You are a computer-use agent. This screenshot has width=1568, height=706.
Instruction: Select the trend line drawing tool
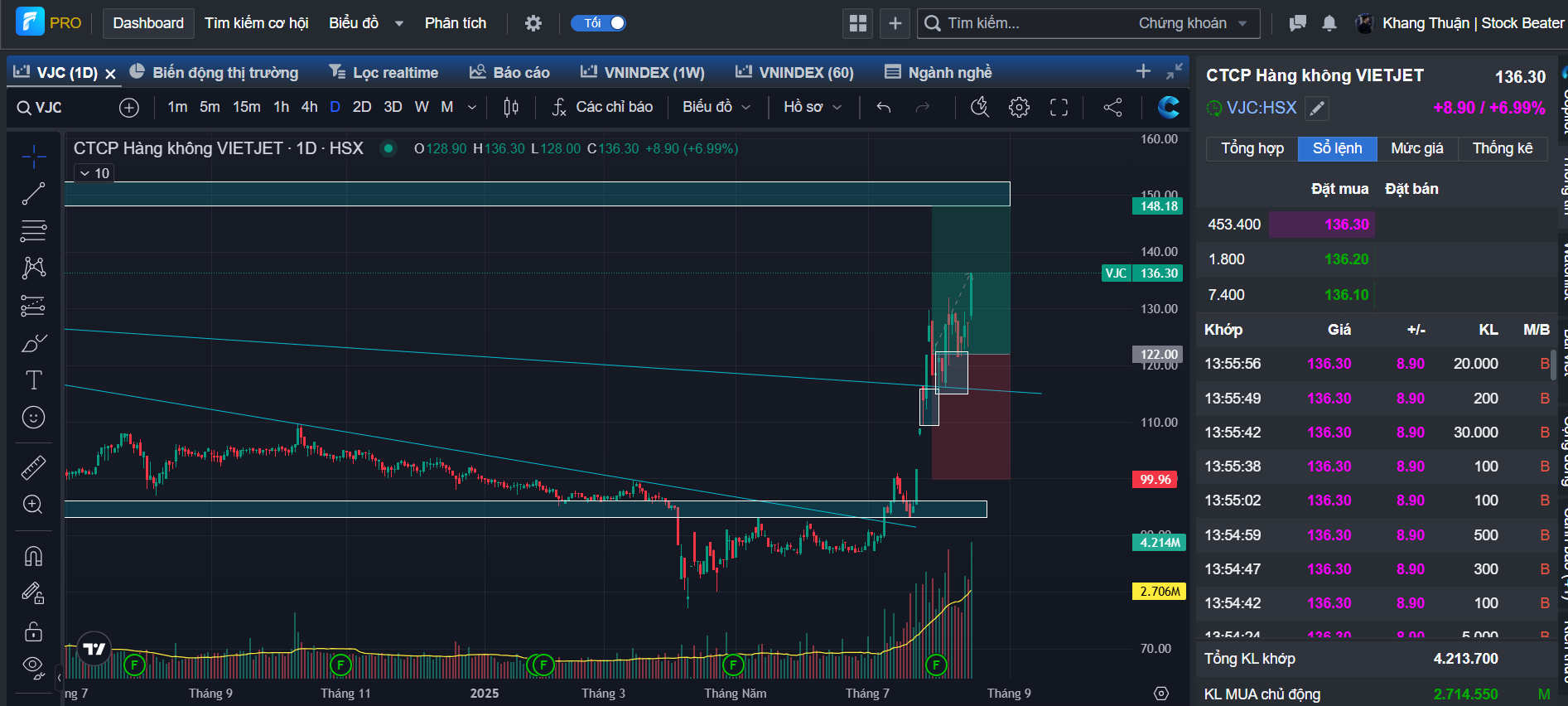coord(34,194)
